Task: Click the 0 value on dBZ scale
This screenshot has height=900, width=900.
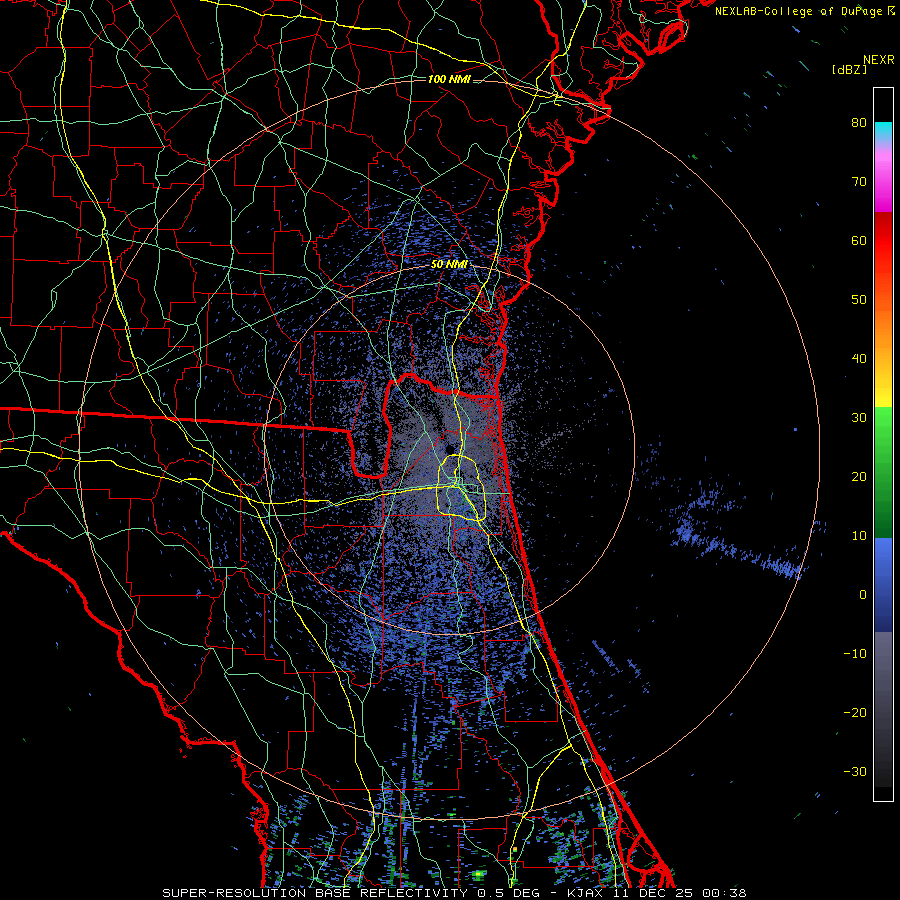Action: click(x=863, y=595)
